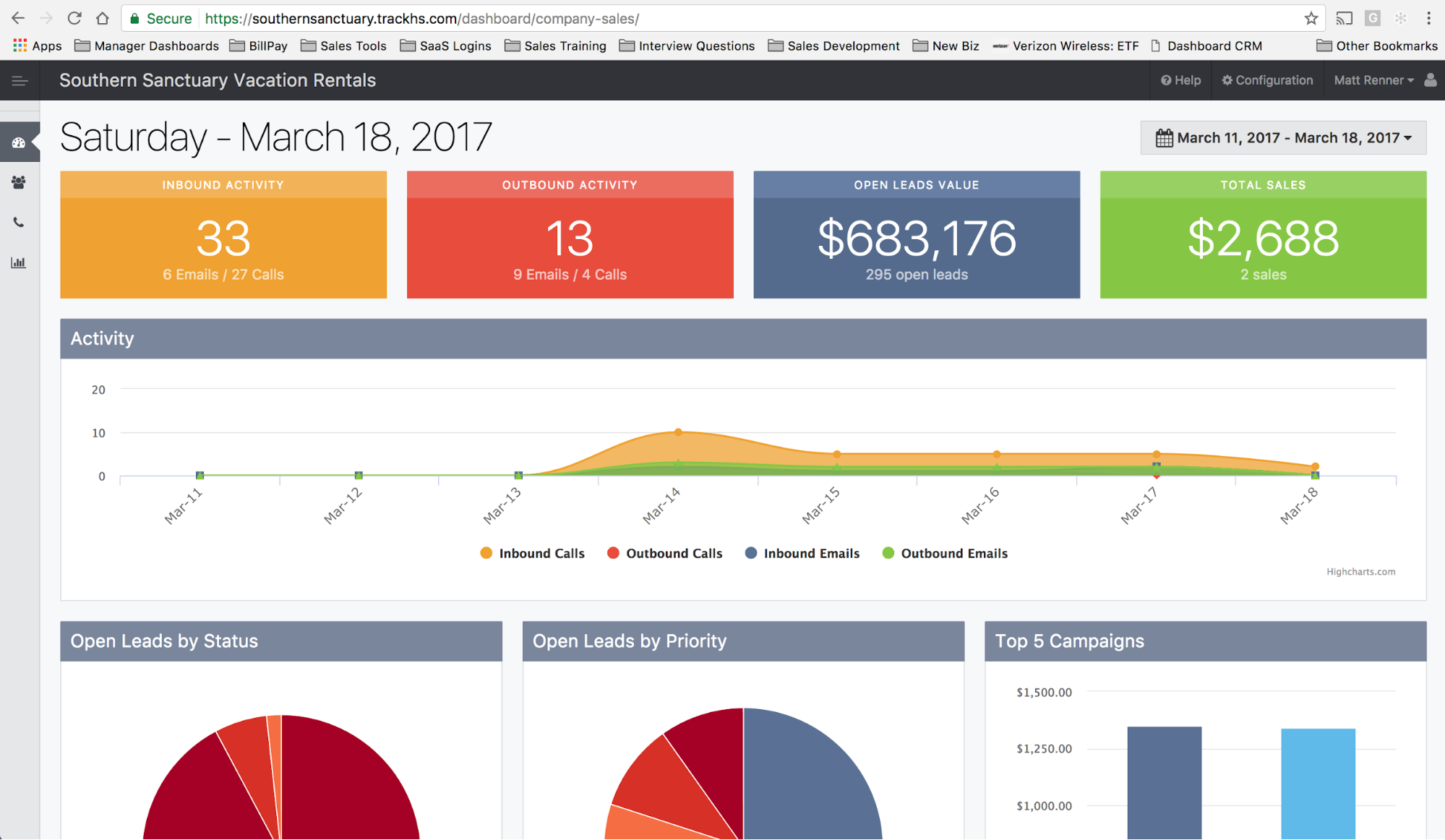Follow the Highcharts.com credit link
The width and height of the screenshot is (1445, 840).
(x=1360, y=572)
